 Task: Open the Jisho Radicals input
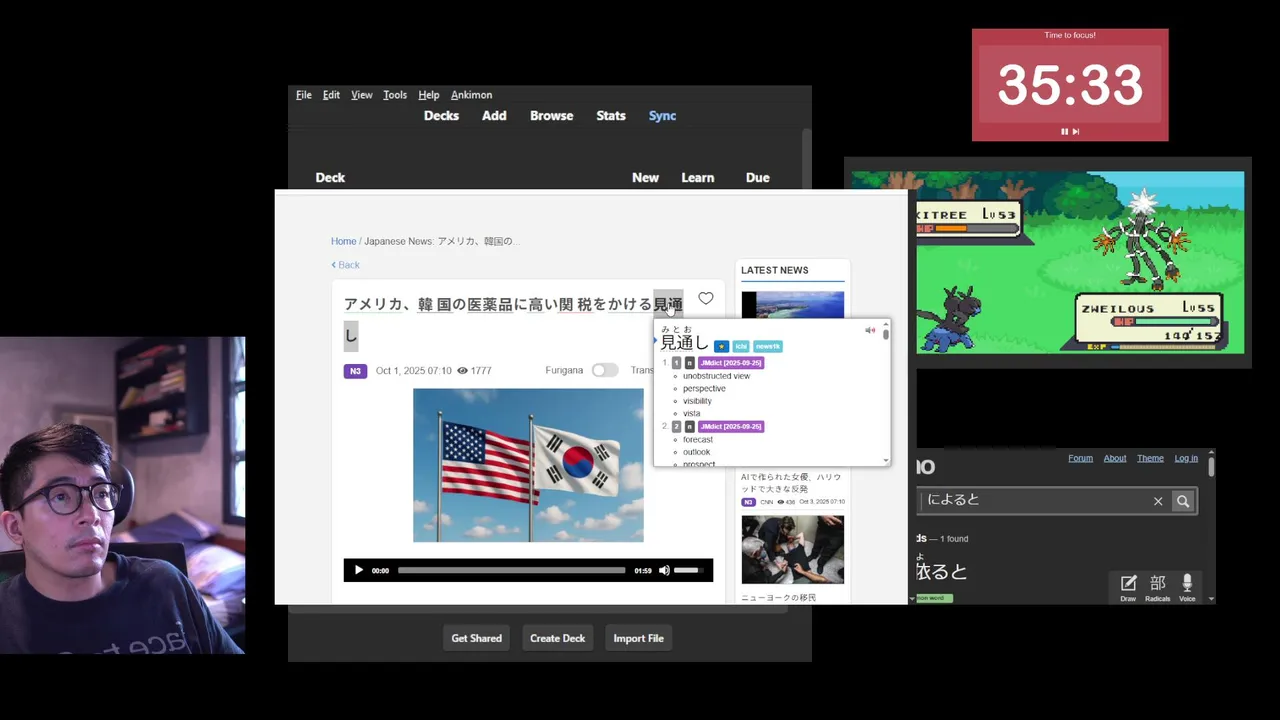point(1158,587)
